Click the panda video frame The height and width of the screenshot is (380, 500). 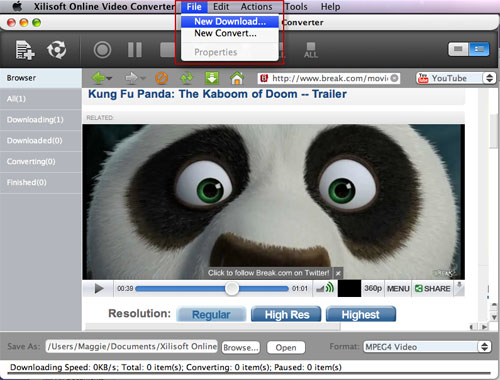click(x=273, y=202)
